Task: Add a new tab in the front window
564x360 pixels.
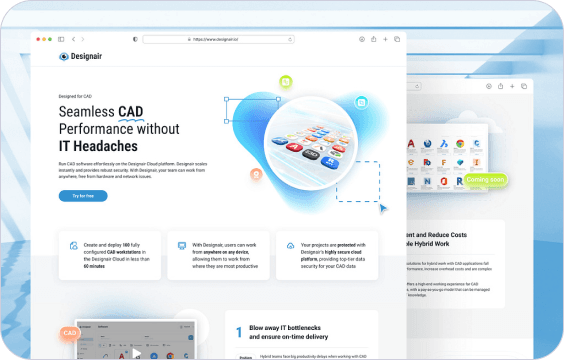Action: 385,39
